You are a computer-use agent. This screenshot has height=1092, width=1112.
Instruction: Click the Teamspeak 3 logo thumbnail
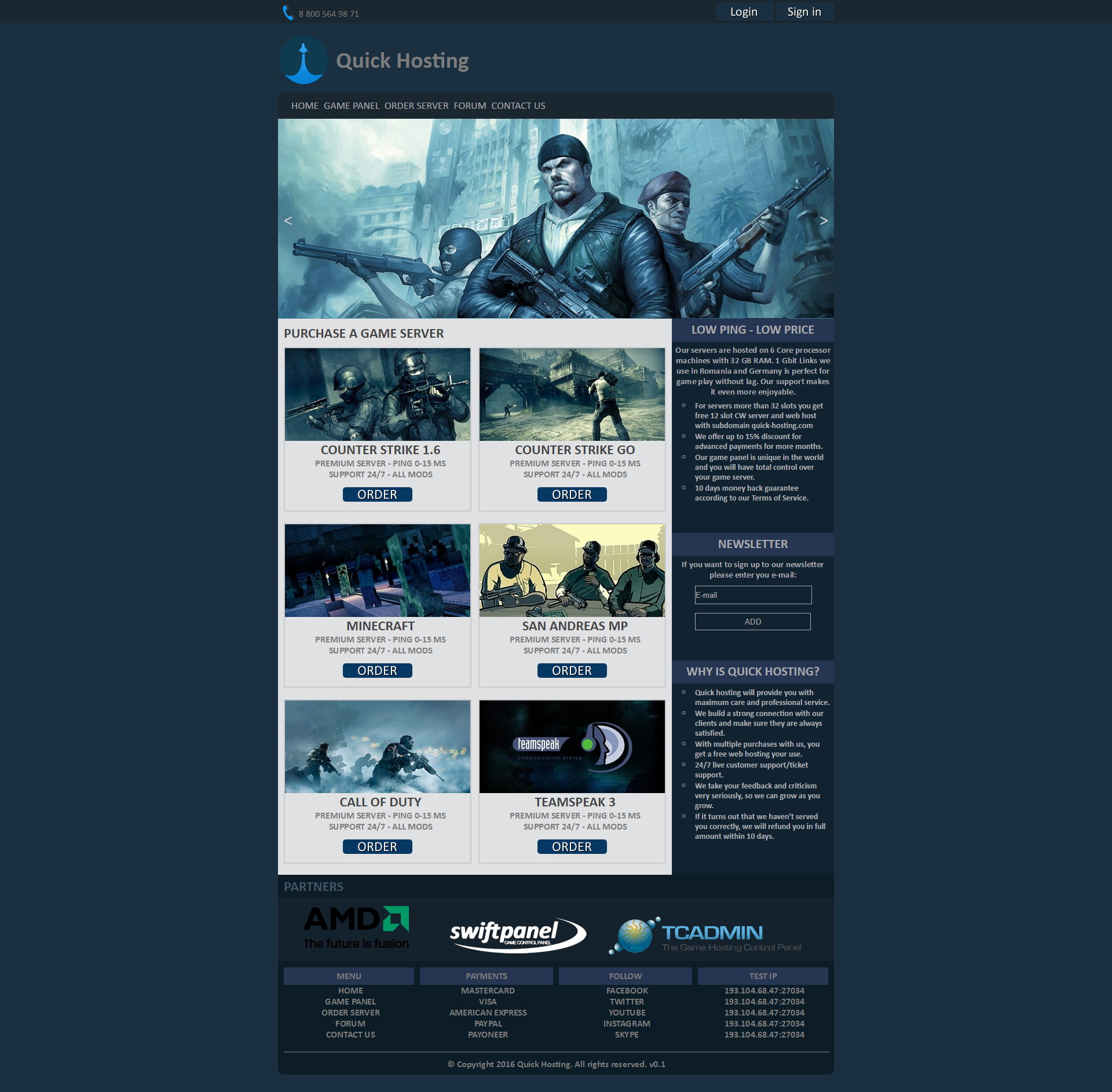tap(572, 747)
